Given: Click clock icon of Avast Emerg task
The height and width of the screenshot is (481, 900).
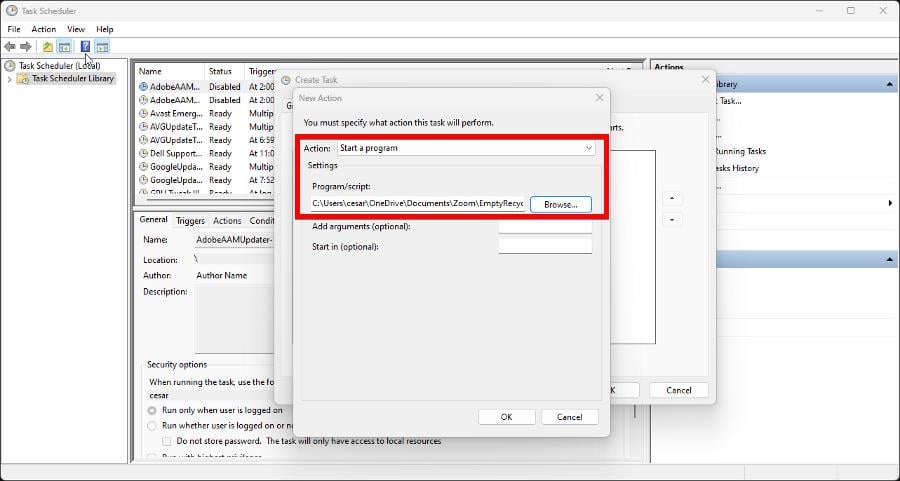Looking at the screenshot, I should pos(143,114).
